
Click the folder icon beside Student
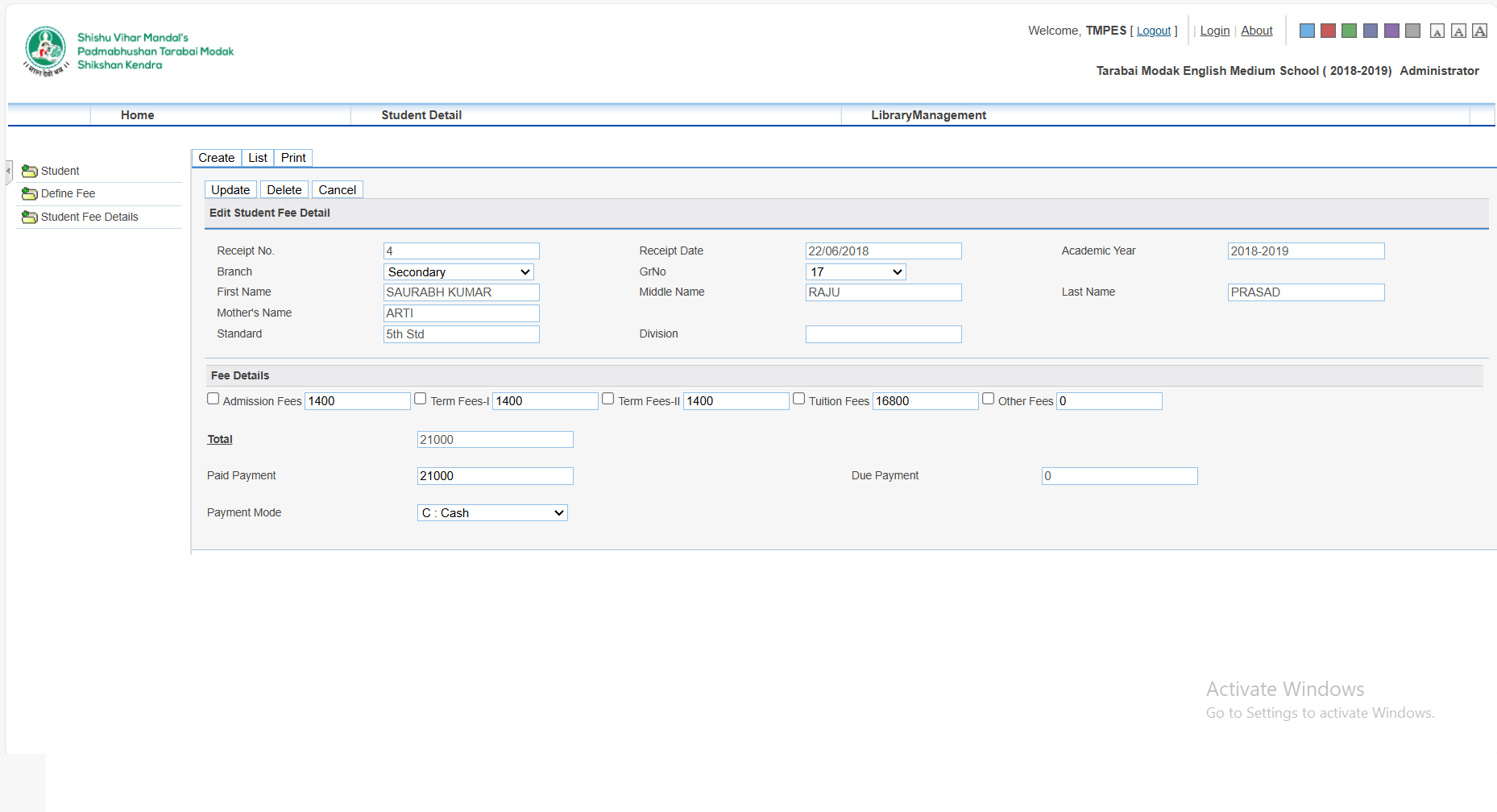[x=30, y=171]
